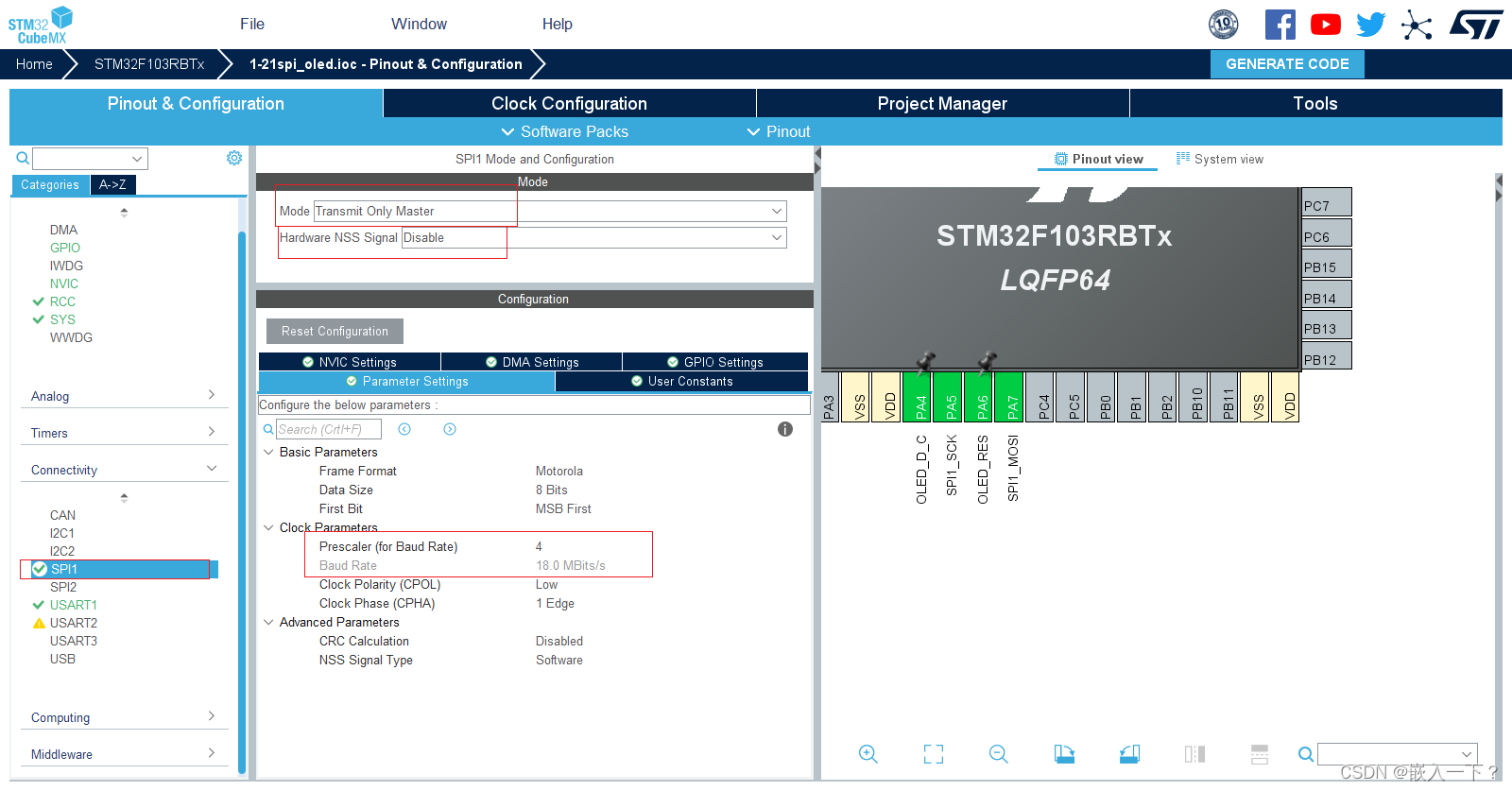Click the 10-year anniversary badge icon

coord(1224,25)
